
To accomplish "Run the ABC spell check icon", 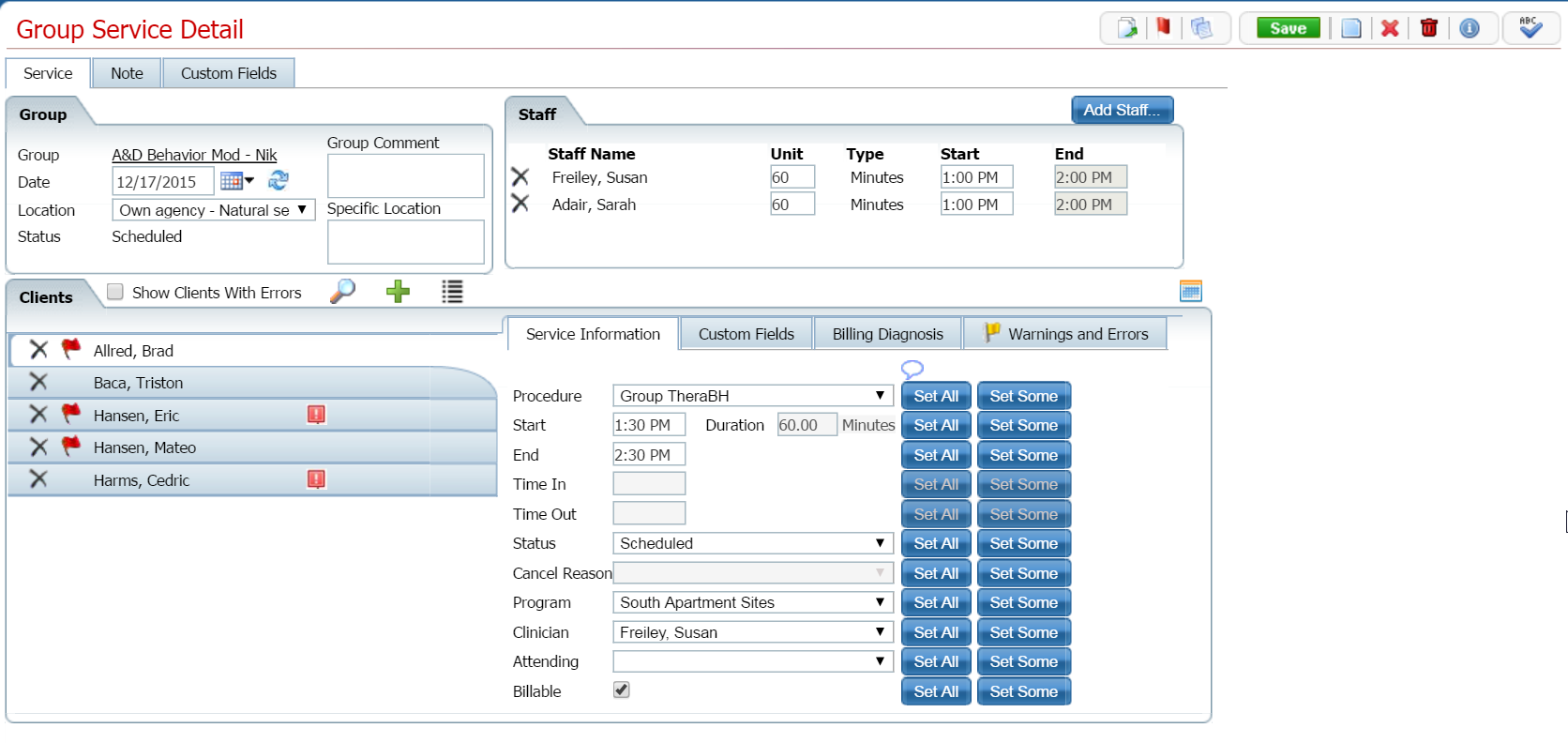I will click(1530, 27).
